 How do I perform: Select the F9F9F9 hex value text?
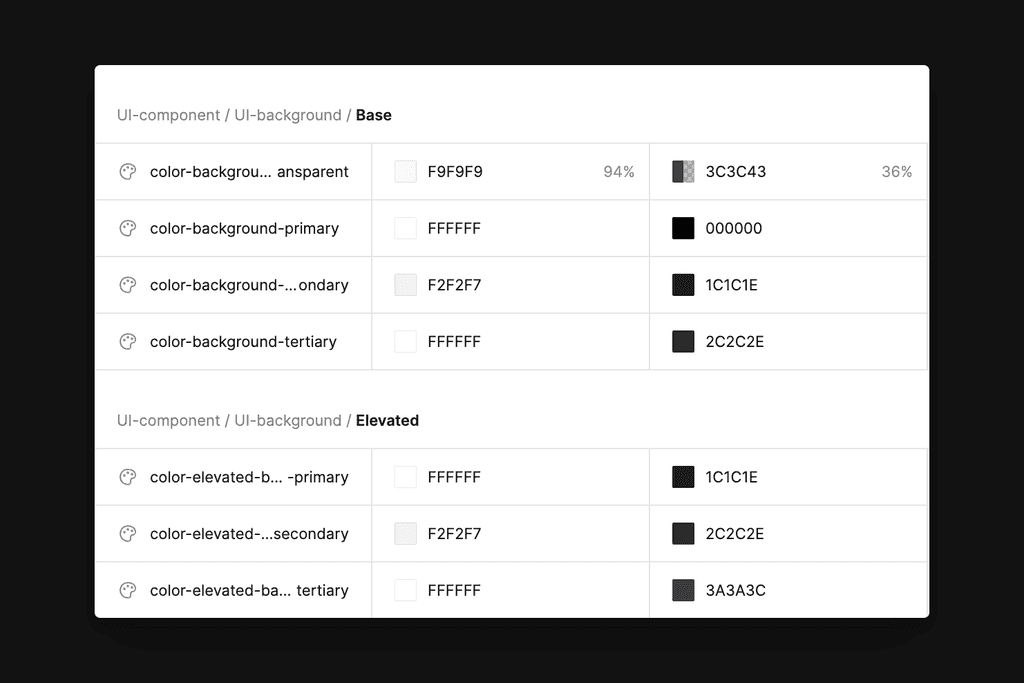(458, 171)
